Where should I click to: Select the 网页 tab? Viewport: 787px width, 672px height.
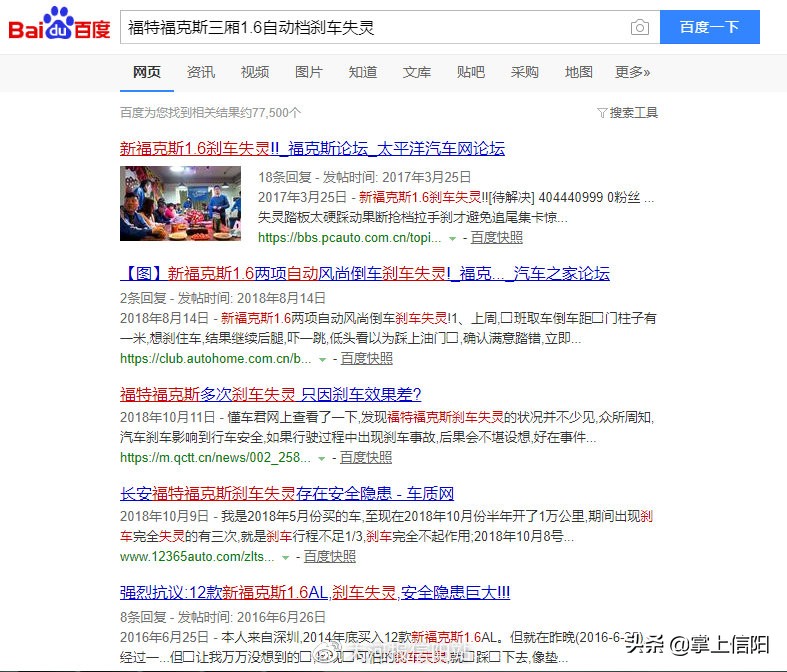tap(147, 72)
